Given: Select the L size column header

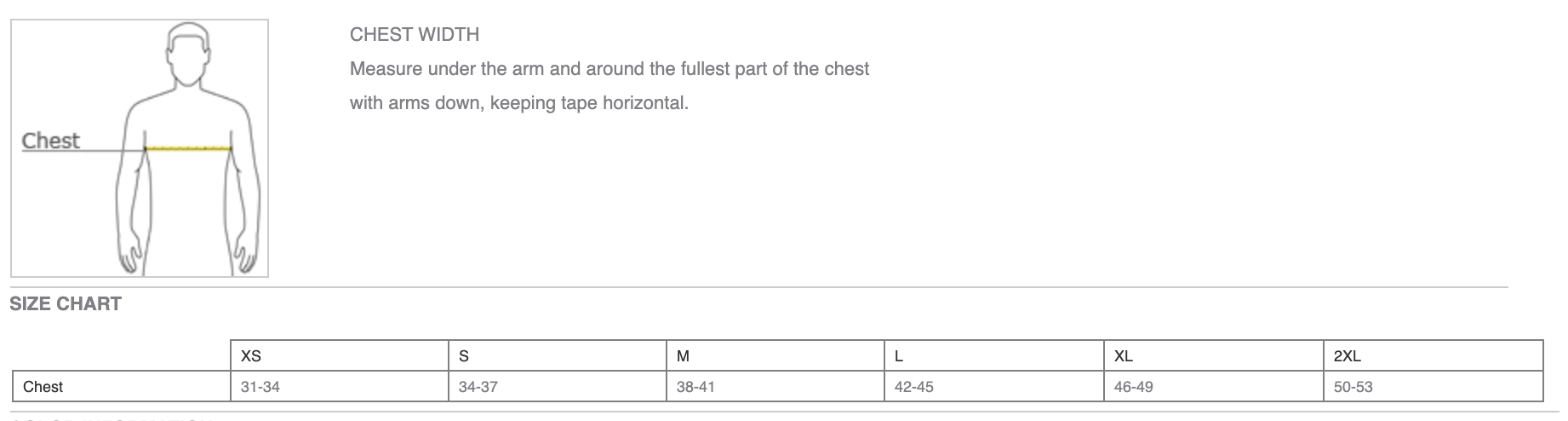Looking at the screenshot, I should [x=994, y=356].
